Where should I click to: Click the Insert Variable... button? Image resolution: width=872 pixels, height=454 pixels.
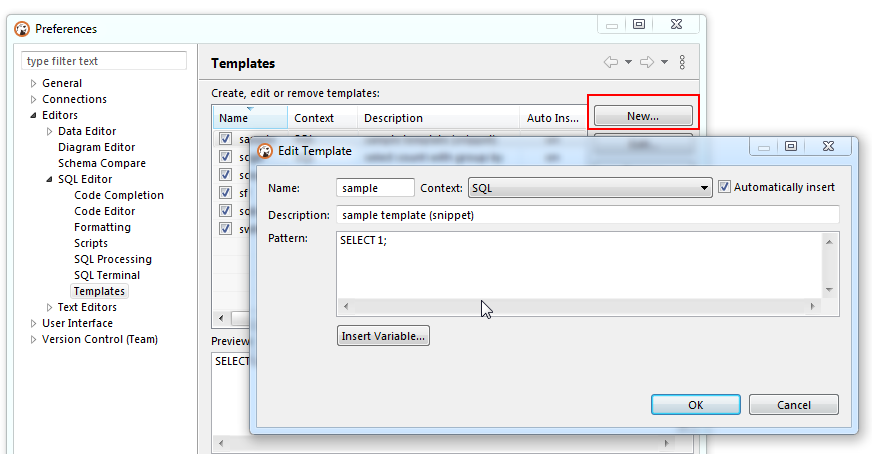383,336
